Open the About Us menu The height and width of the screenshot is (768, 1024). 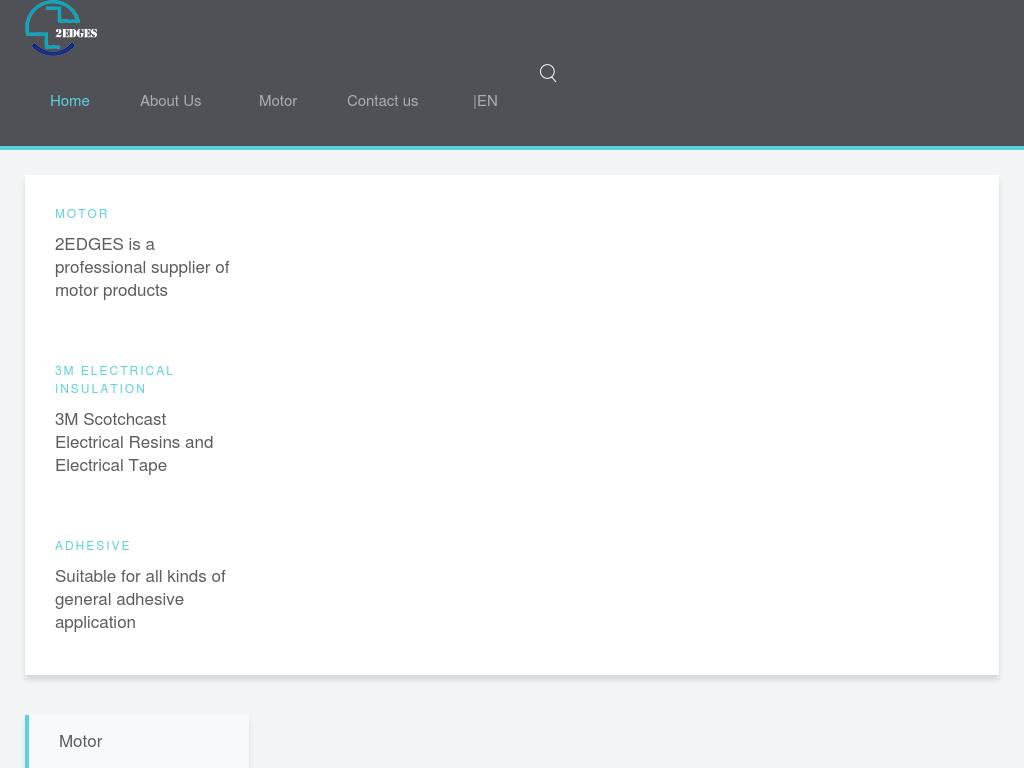170,101
